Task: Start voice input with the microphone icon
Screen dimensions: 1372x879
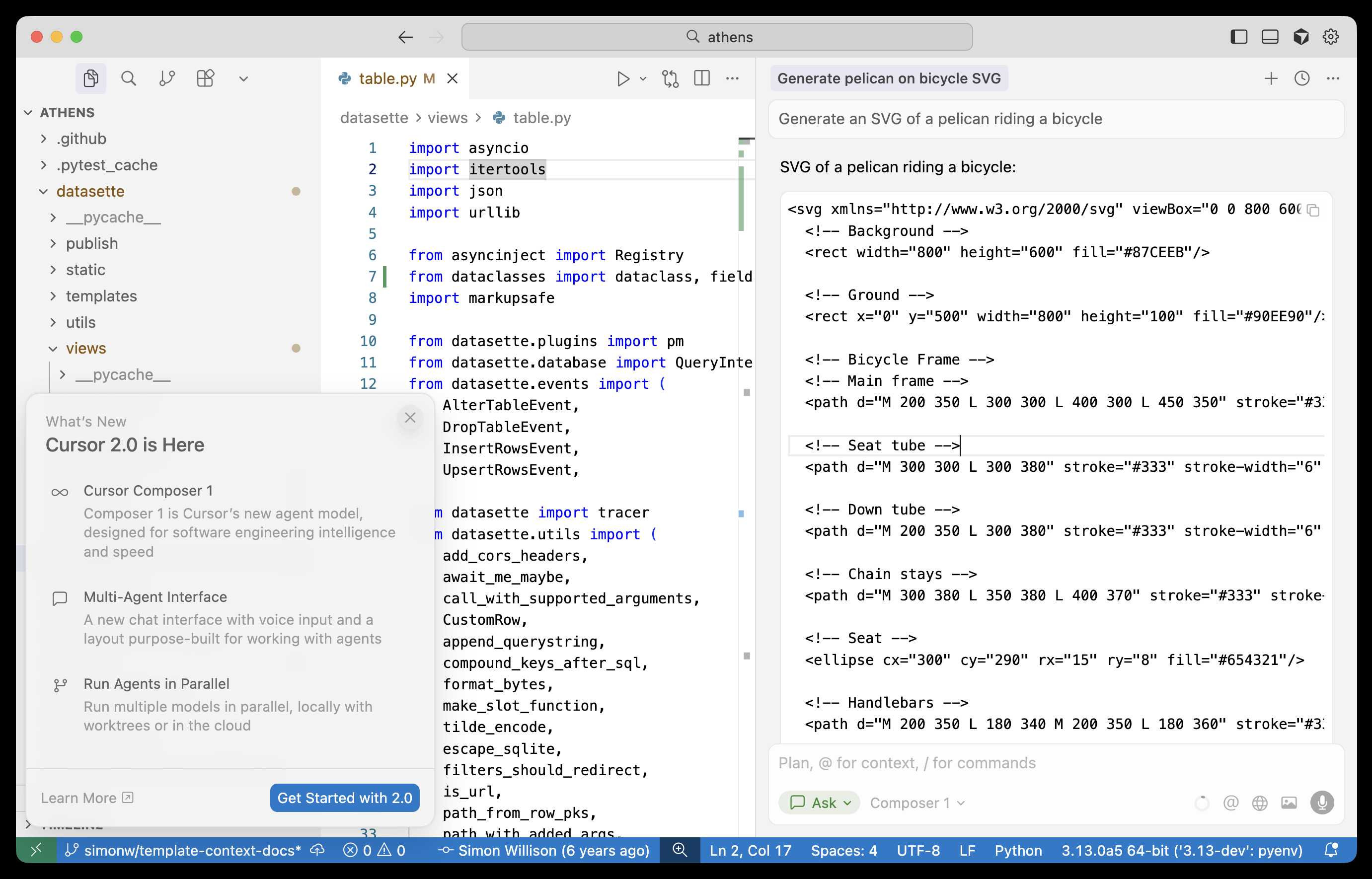Action: (1323, 802)
